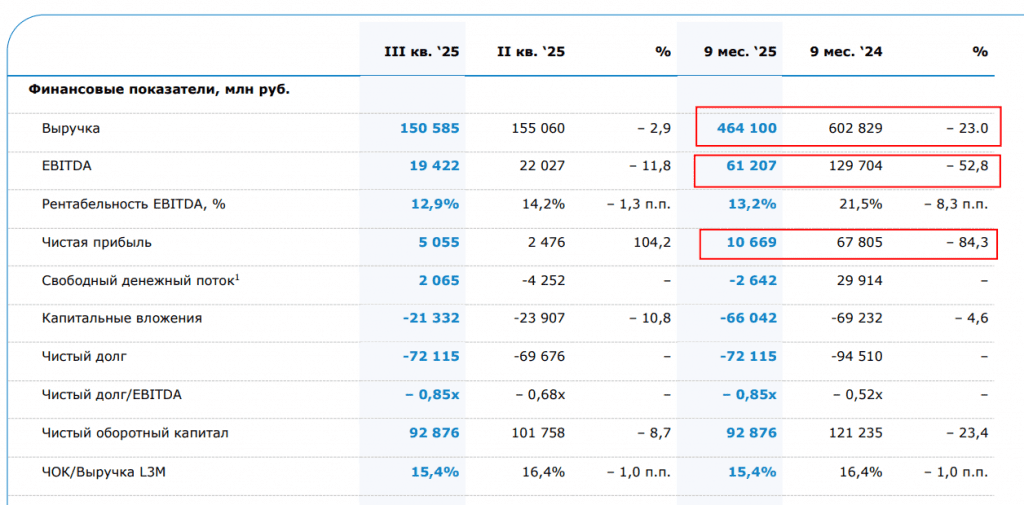Click the 'Выручка' row label
1024x505 pixels.
coord(71,128)
